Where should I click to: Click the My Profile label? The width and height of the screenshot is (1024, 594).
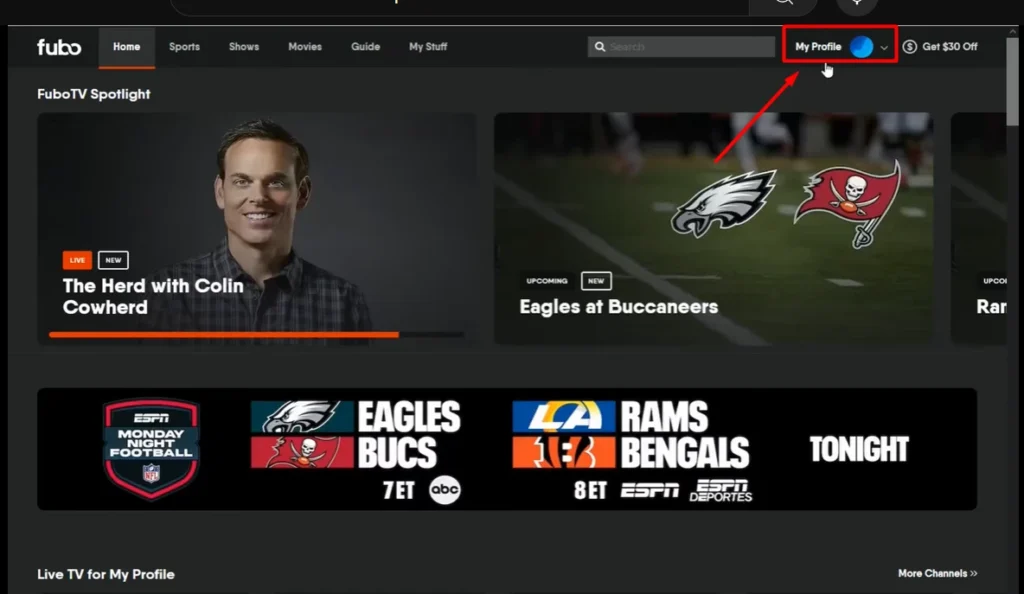point(818,47)
